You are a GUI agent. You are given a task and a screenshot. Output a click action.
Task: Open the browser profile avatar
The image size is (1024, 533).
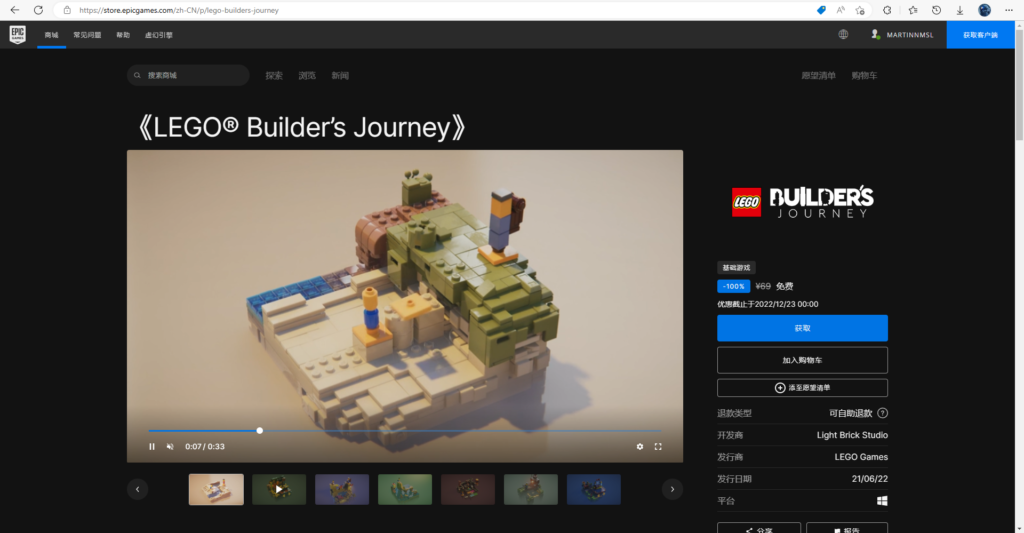984,10
